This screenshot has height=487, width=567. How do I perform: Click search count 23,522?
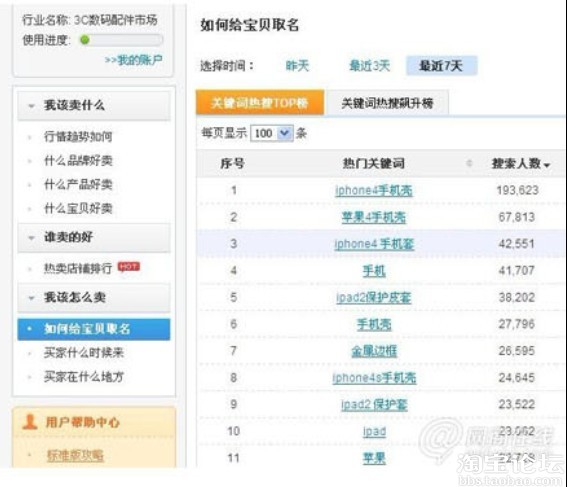(x=516, y=404)
